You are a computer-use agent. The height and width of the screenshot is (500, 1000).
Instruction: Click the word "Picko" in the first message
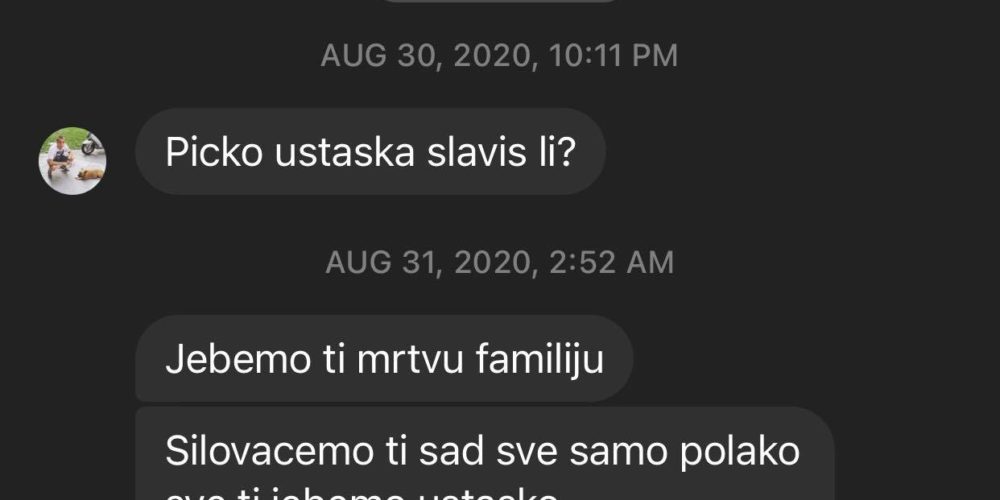click(x=214, y=153)
